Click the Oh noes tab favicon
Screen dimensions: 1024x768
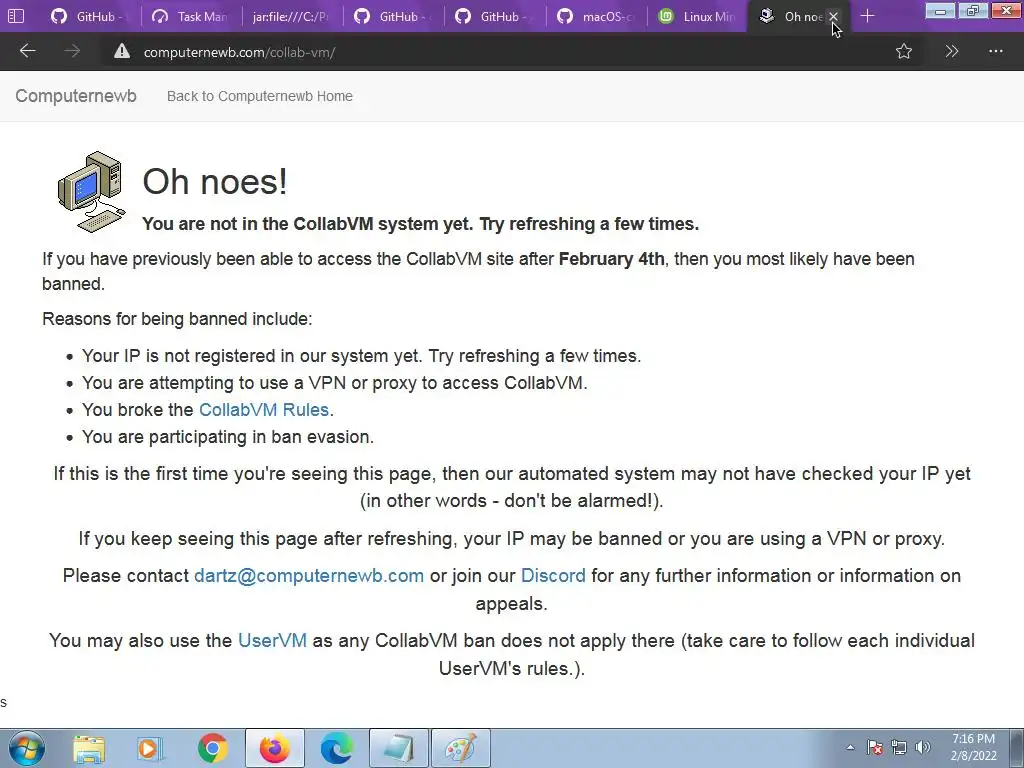click(767, 16)
